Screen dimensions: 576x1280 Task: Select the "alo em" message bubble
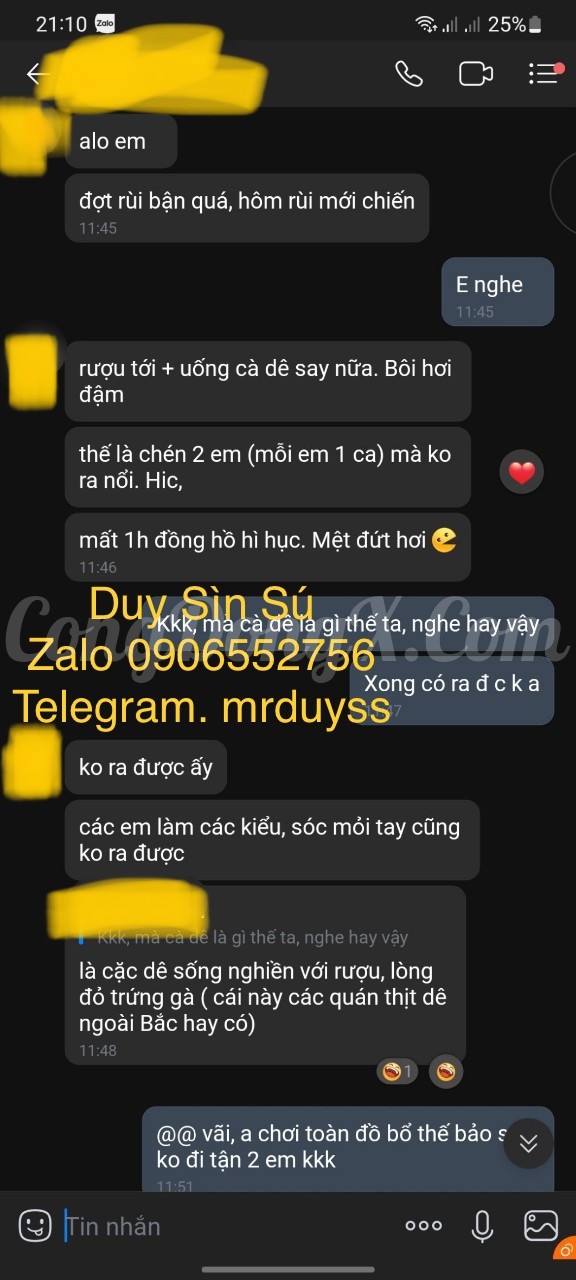[121, 141]
